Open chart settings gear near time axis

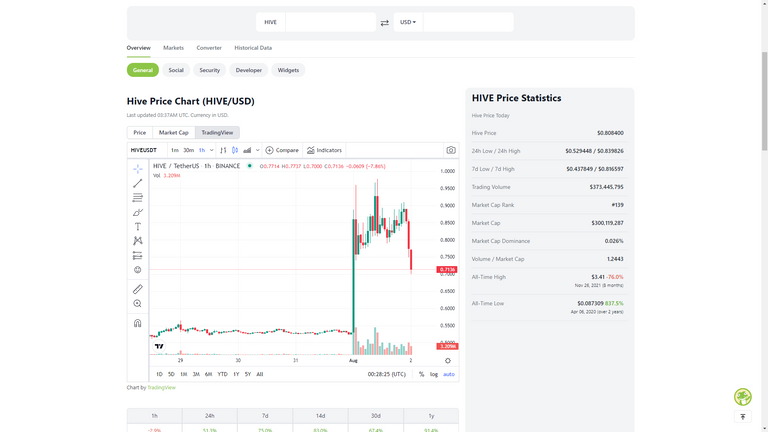448,360
